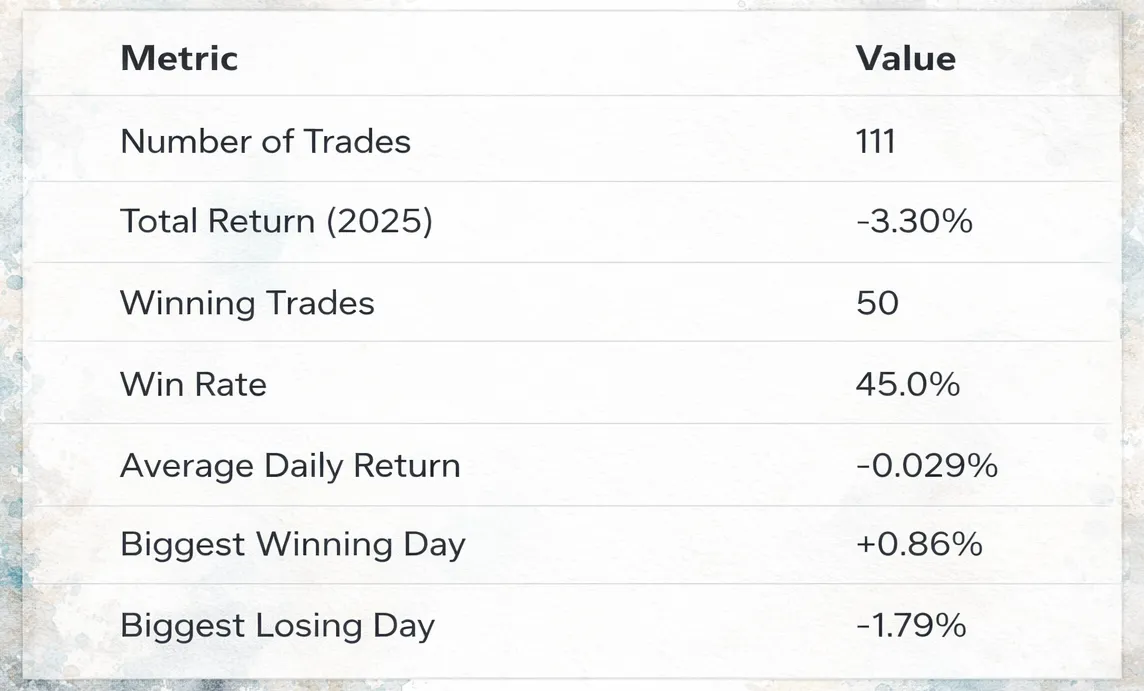
Task: Click the (2025) year text
Action: [379, 221]
